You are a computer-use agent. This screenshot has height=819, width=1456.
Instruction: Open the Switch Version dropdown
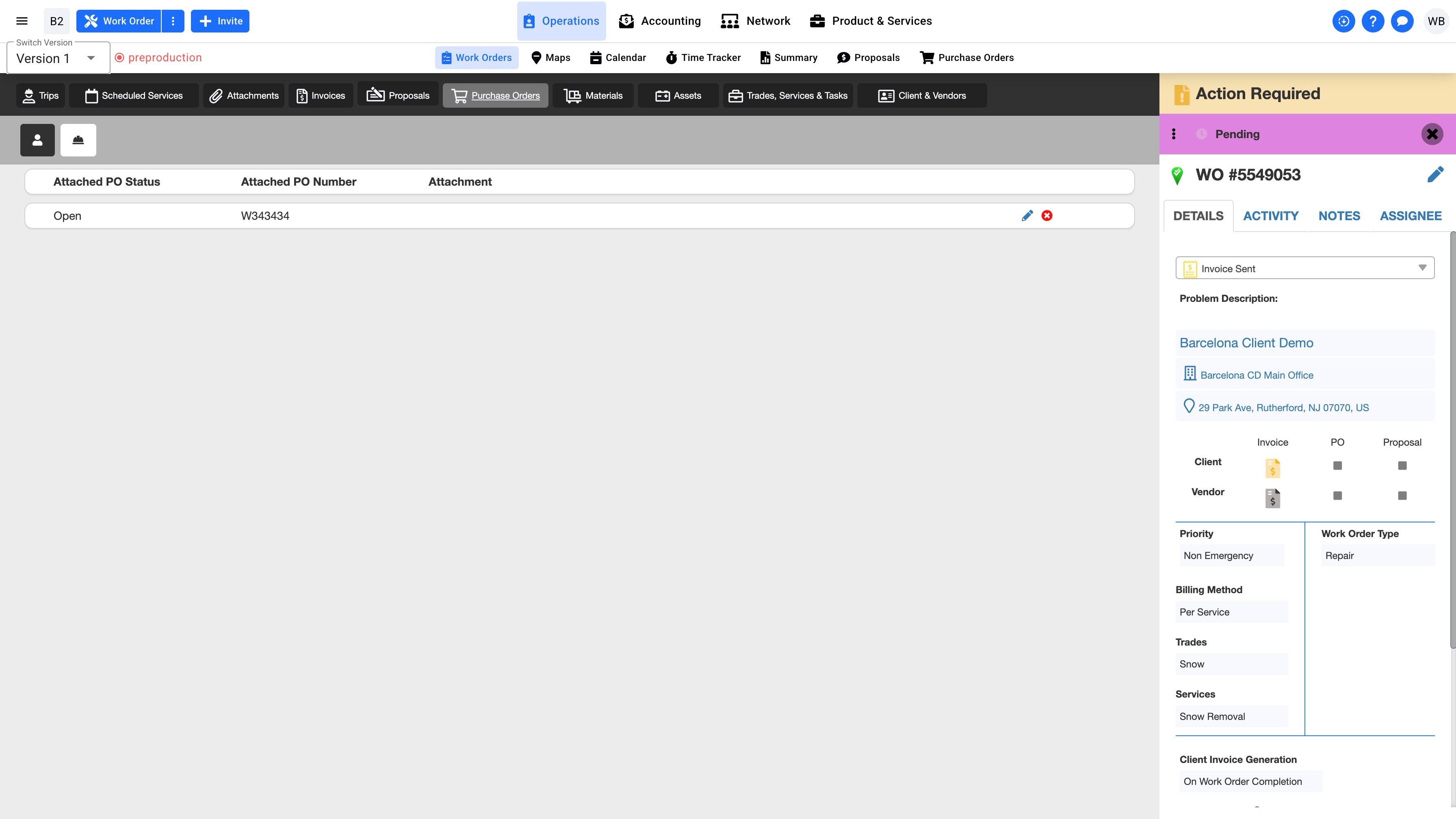pos(58,58)
